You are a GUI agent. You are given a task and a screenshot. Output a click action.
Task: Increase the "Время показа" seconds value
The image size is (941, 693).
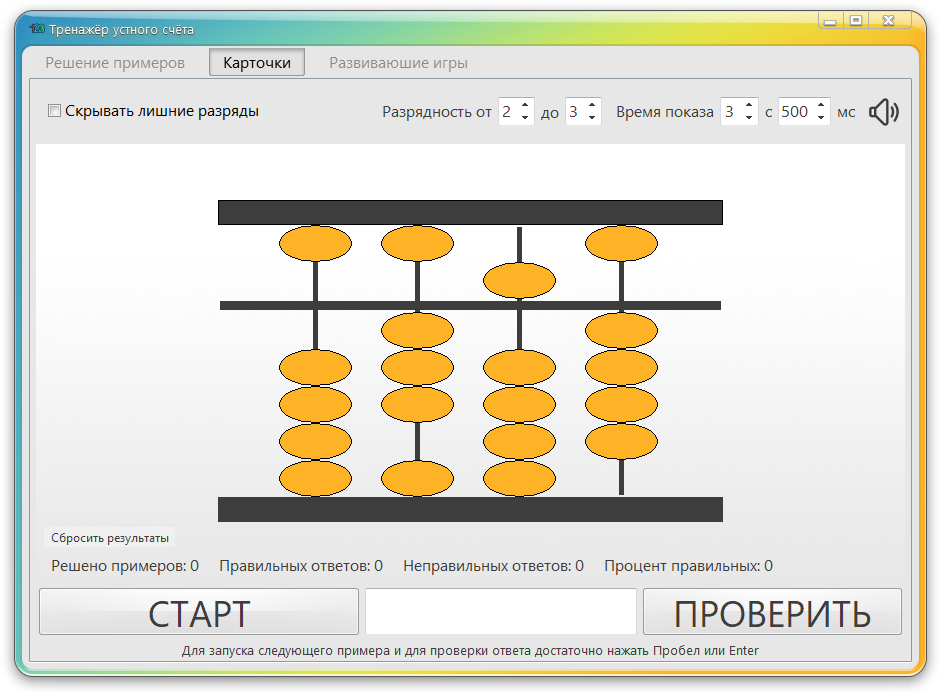click(x=749, y=106)
